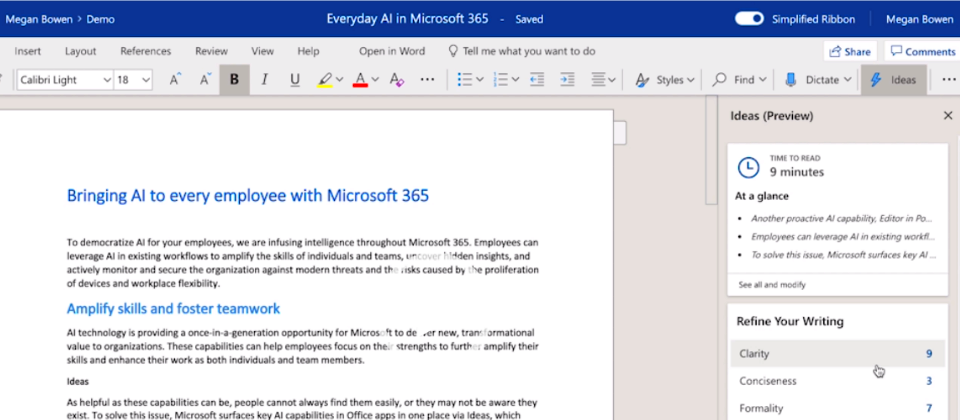960x420 pixels.
Task: Decrease the paragraph indent
Action: click(x=537, y=80)
